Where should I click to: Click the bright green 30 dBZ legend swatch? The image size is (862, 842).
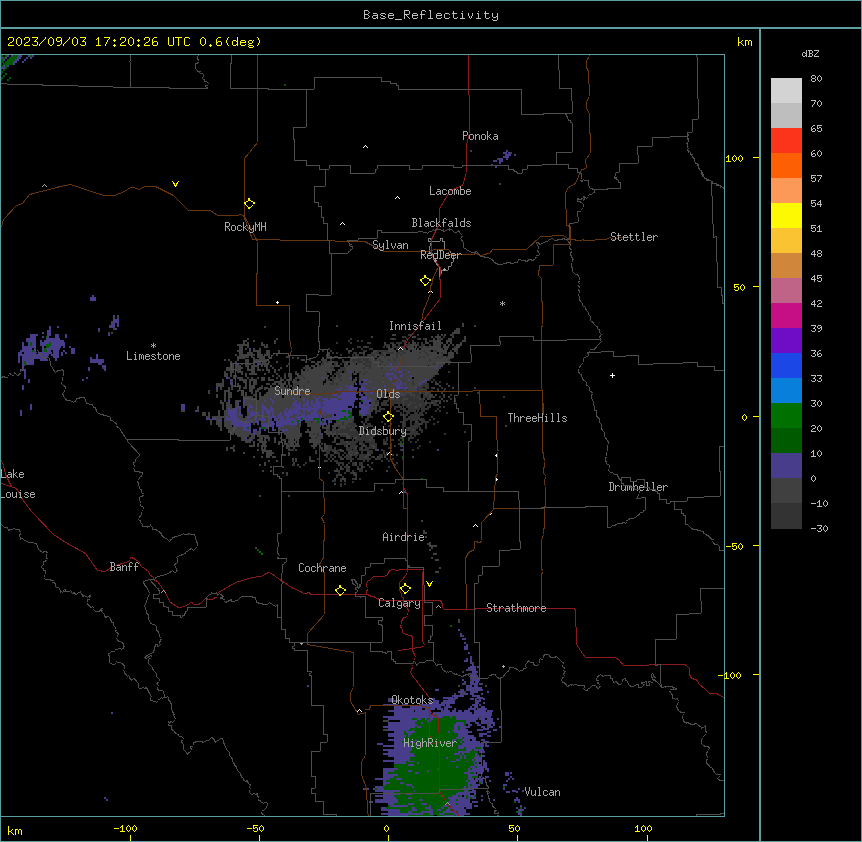[x=786, y=416]
